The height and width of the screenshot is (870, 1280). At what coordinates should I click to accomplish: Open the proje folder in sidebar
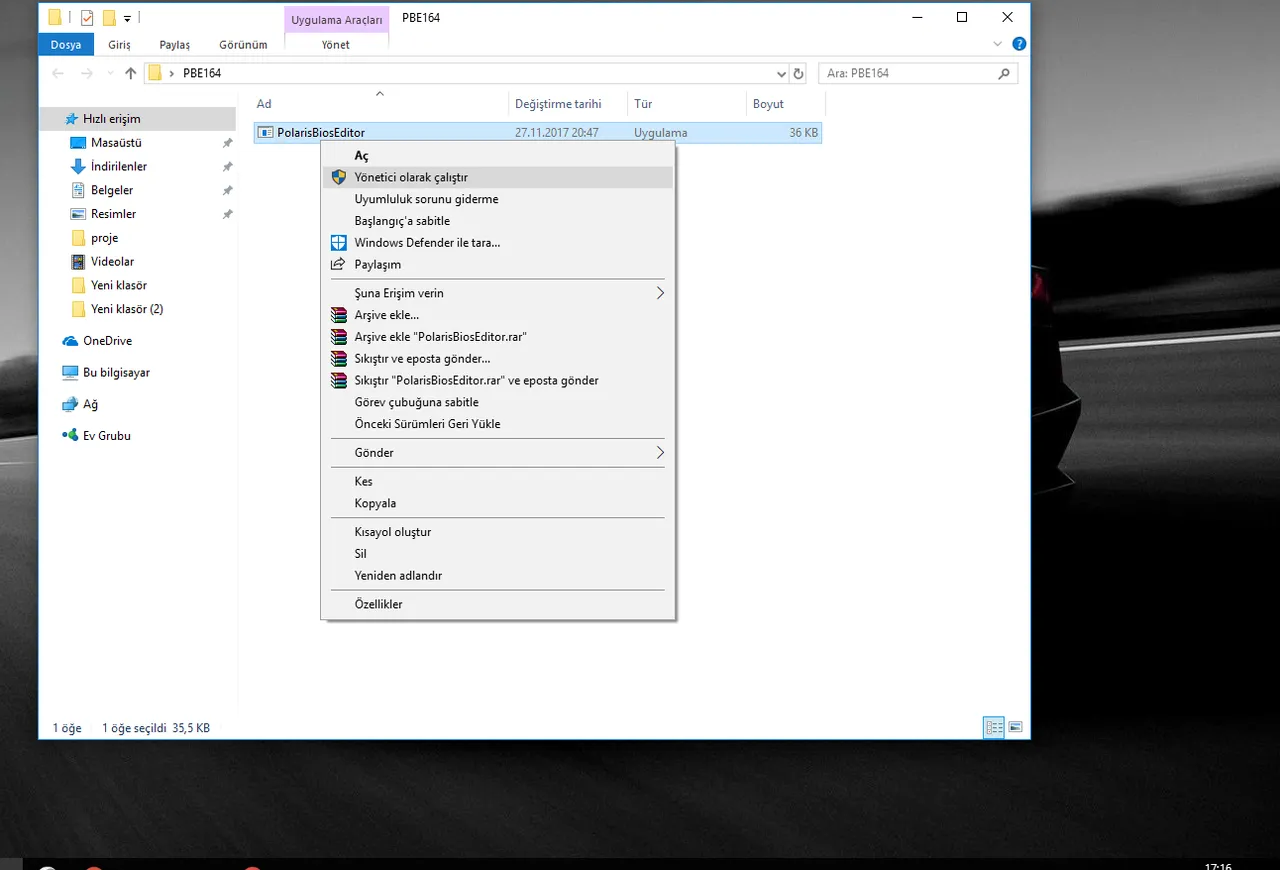(x=104, y=238)
